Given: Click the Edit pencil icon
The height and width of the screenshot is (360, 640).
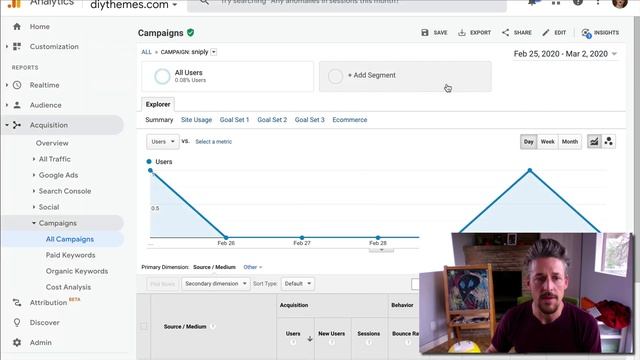Looking at the screenshot, I should pyautogui.click(x=546, y=32).
